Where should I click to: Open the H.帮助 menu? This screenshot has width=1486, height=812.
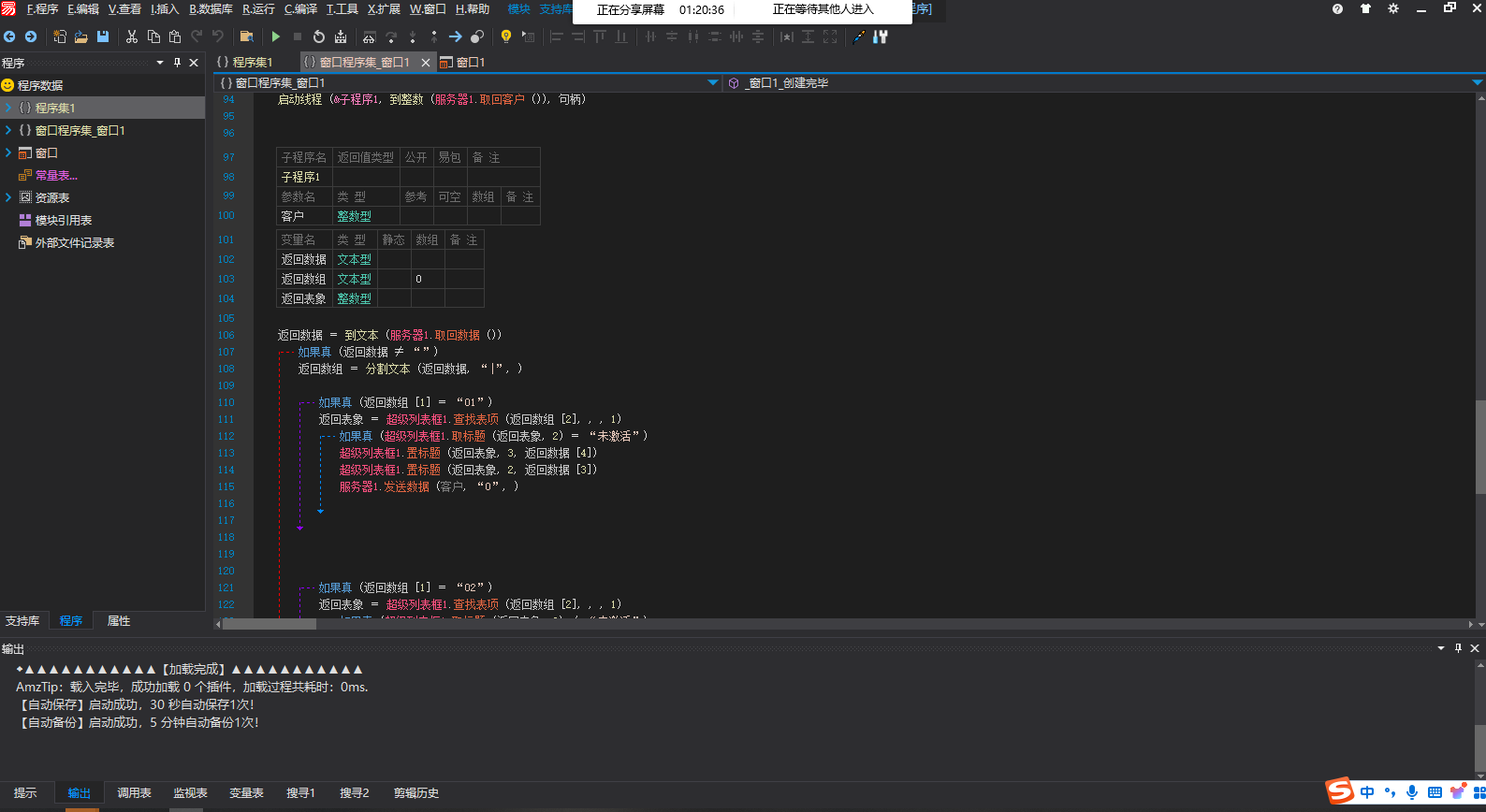point(473,9)
